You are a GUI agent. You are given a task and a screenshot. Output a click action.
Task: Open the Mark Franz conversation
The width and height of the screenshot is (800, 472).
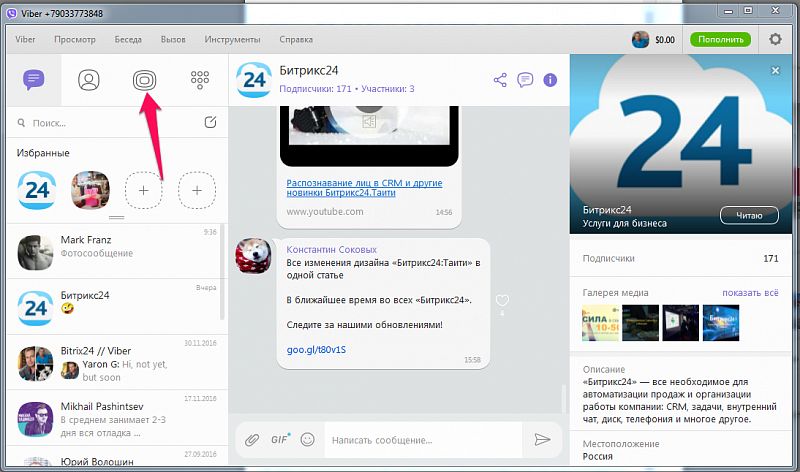pos(117,251)
